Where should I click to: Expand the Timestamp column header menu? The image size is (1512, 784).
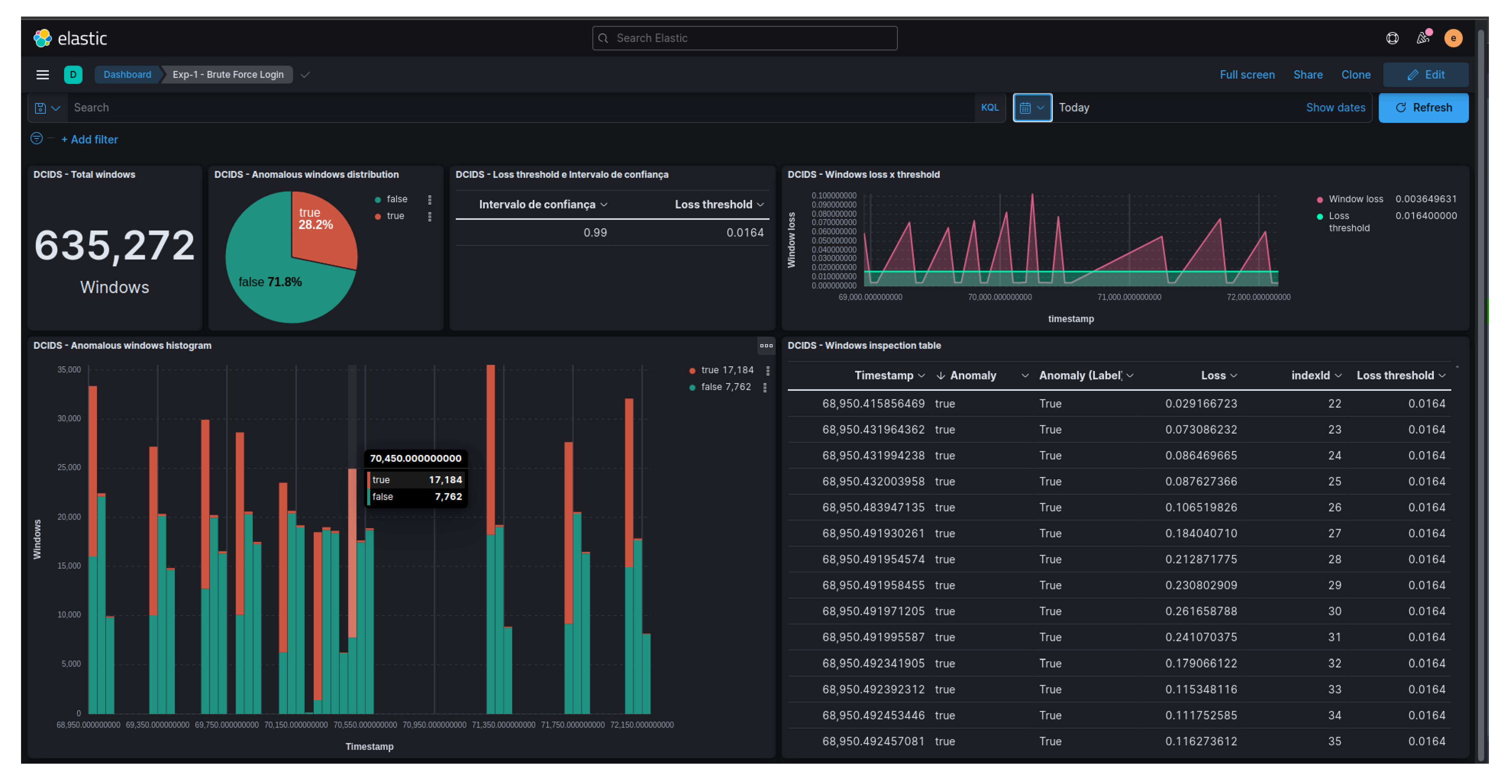tap(921, 376)
